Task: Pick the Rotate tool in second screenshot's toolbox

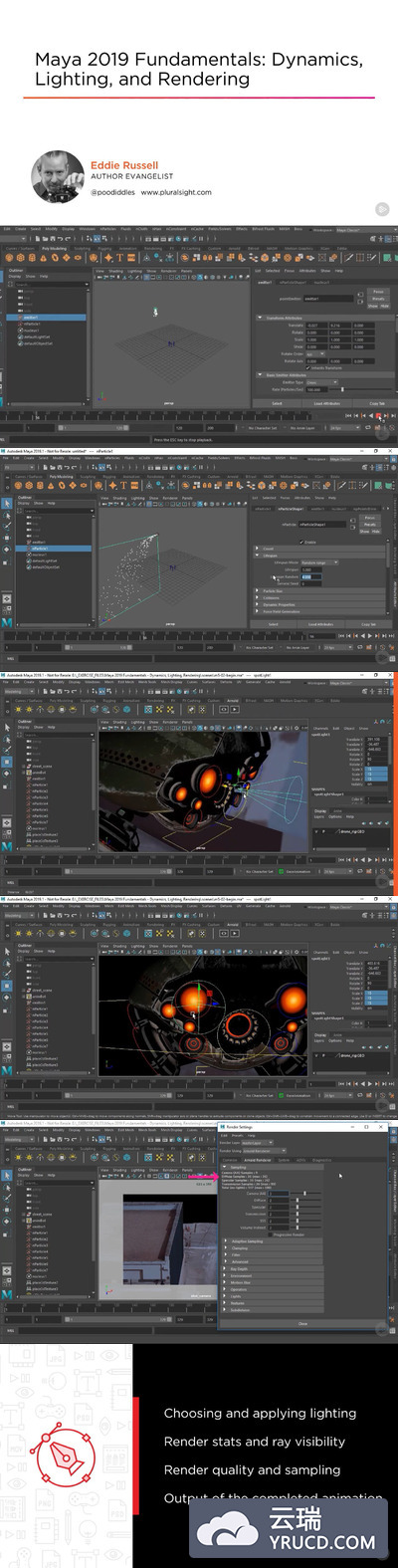Action: tap(7, 549)
